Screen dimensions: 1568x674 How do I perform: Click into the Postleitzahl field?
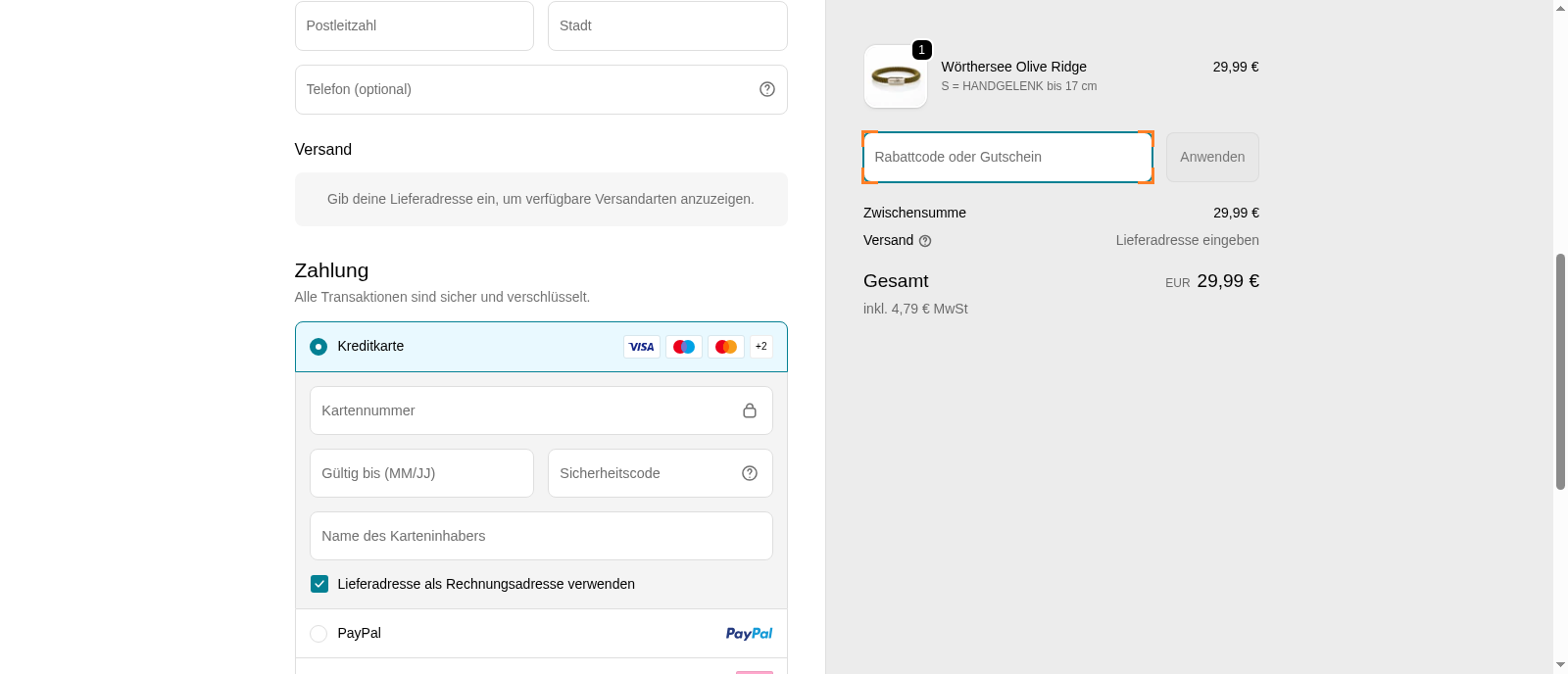[414, 25]
